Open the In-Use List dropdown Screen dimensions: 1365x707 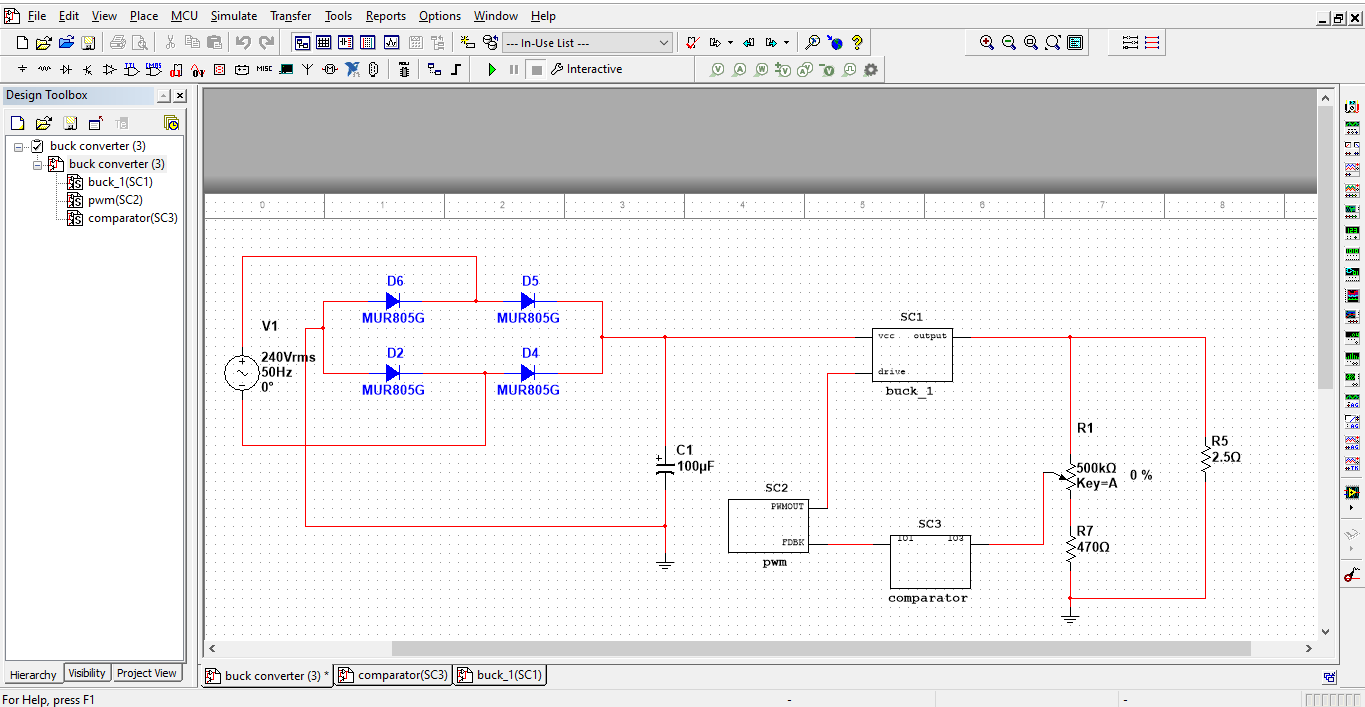tap(664, 43)
